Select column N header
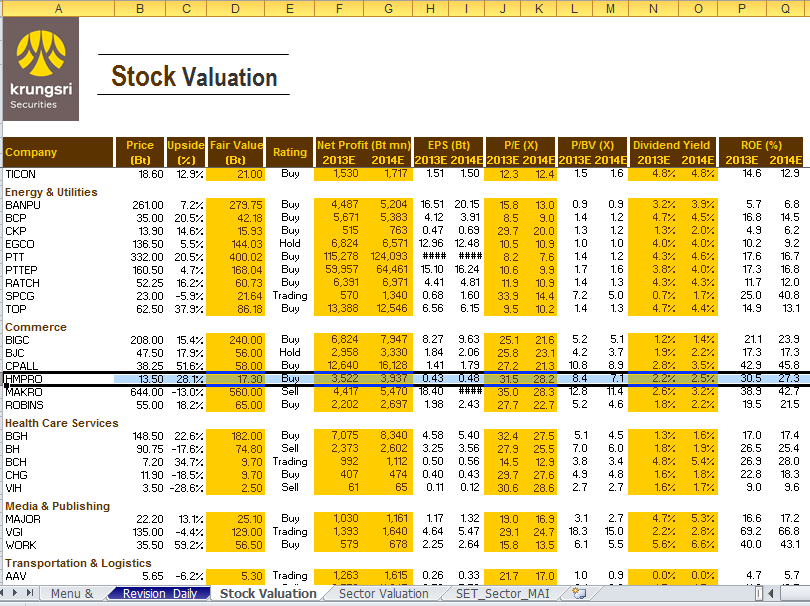Image resolution: width=810 pixels, height=606 pixels. click(653, 8)
